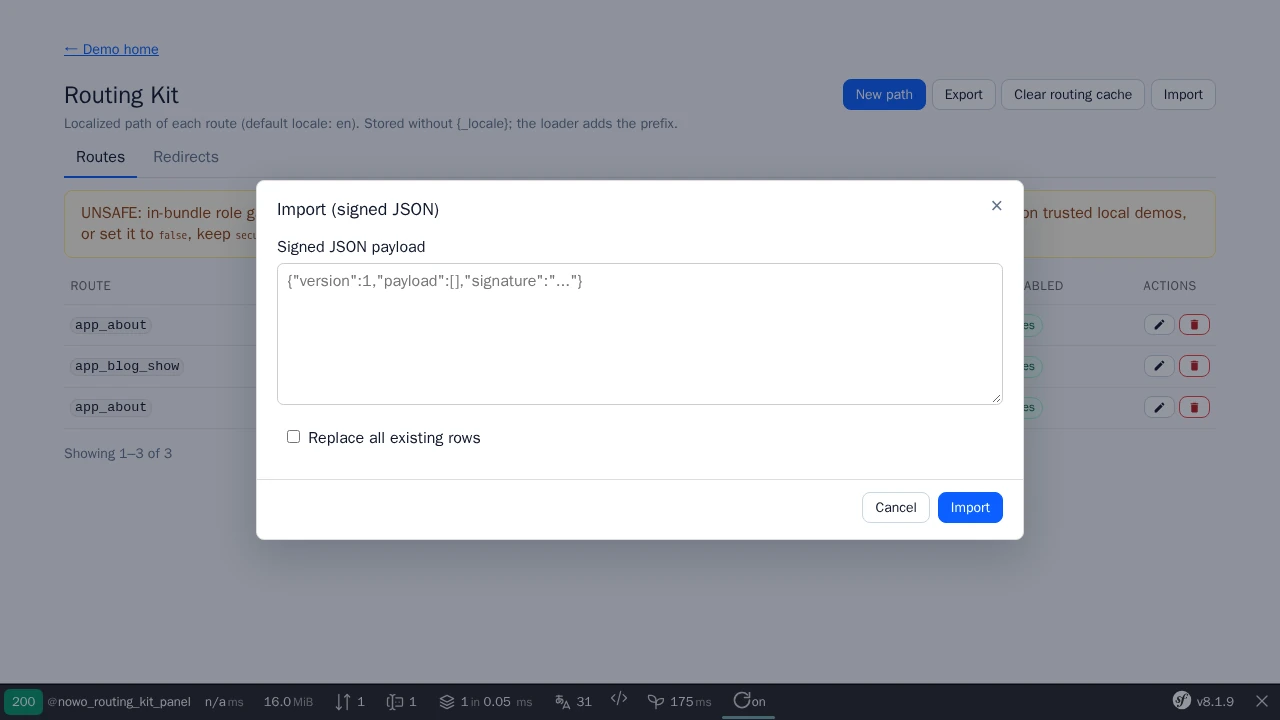This screenshot has width=1280, height=720.
Task: Open the Symfony logo icon by v8.1.9
Action: click(1181, 701)
